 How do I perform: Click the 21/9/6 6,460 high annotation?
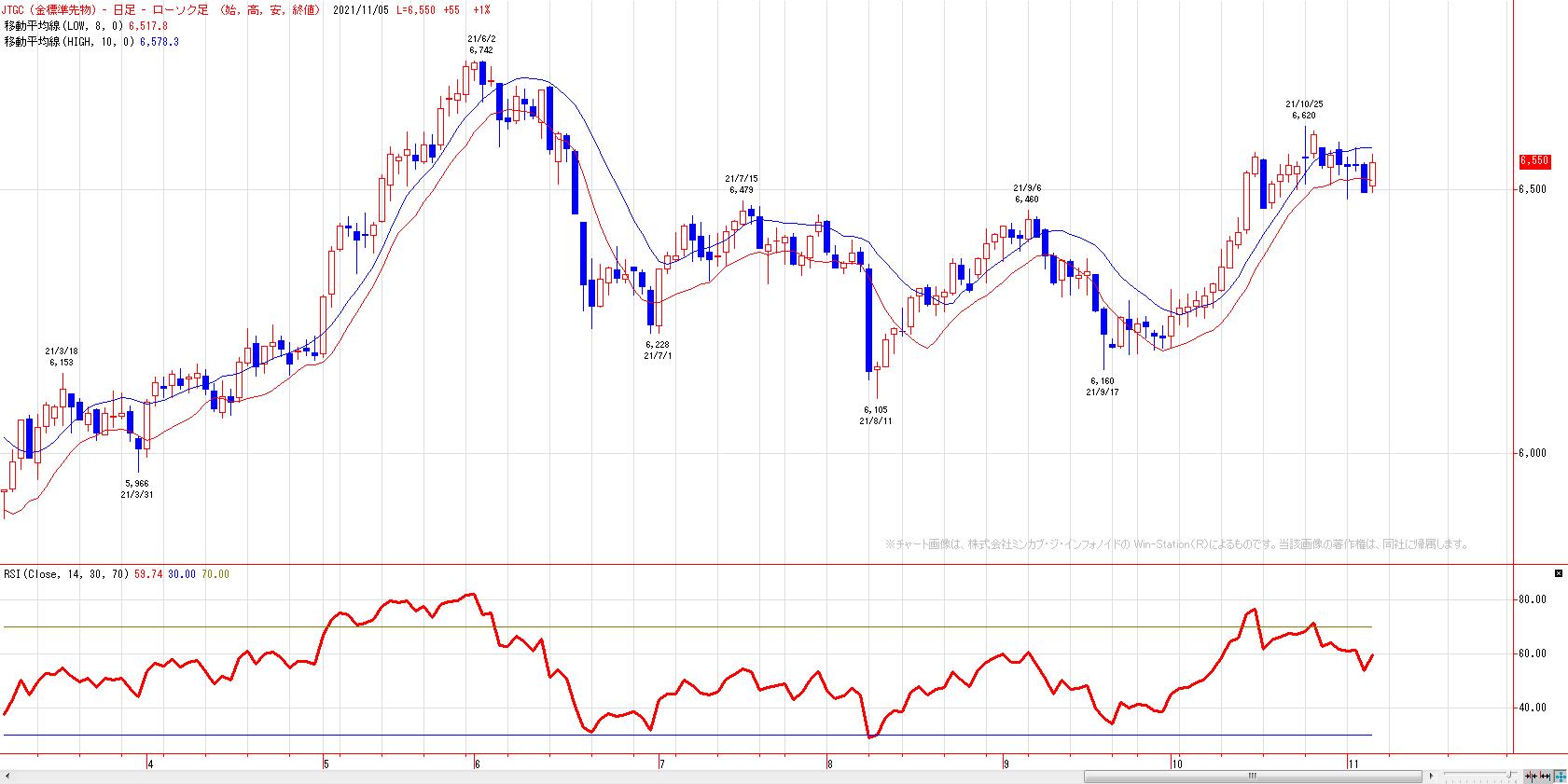coord(1026,193)
